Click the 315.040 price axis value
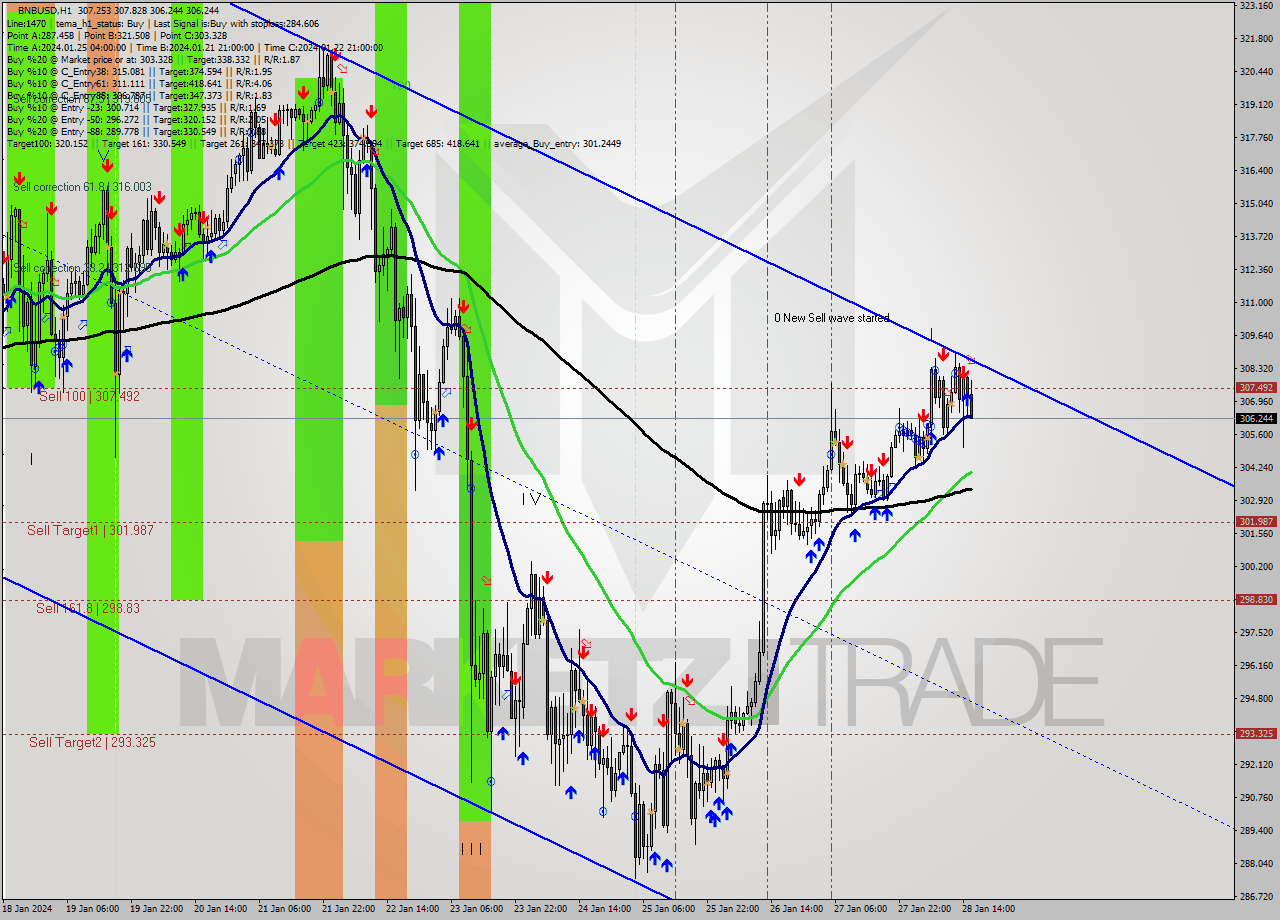 coord(1256,204)
